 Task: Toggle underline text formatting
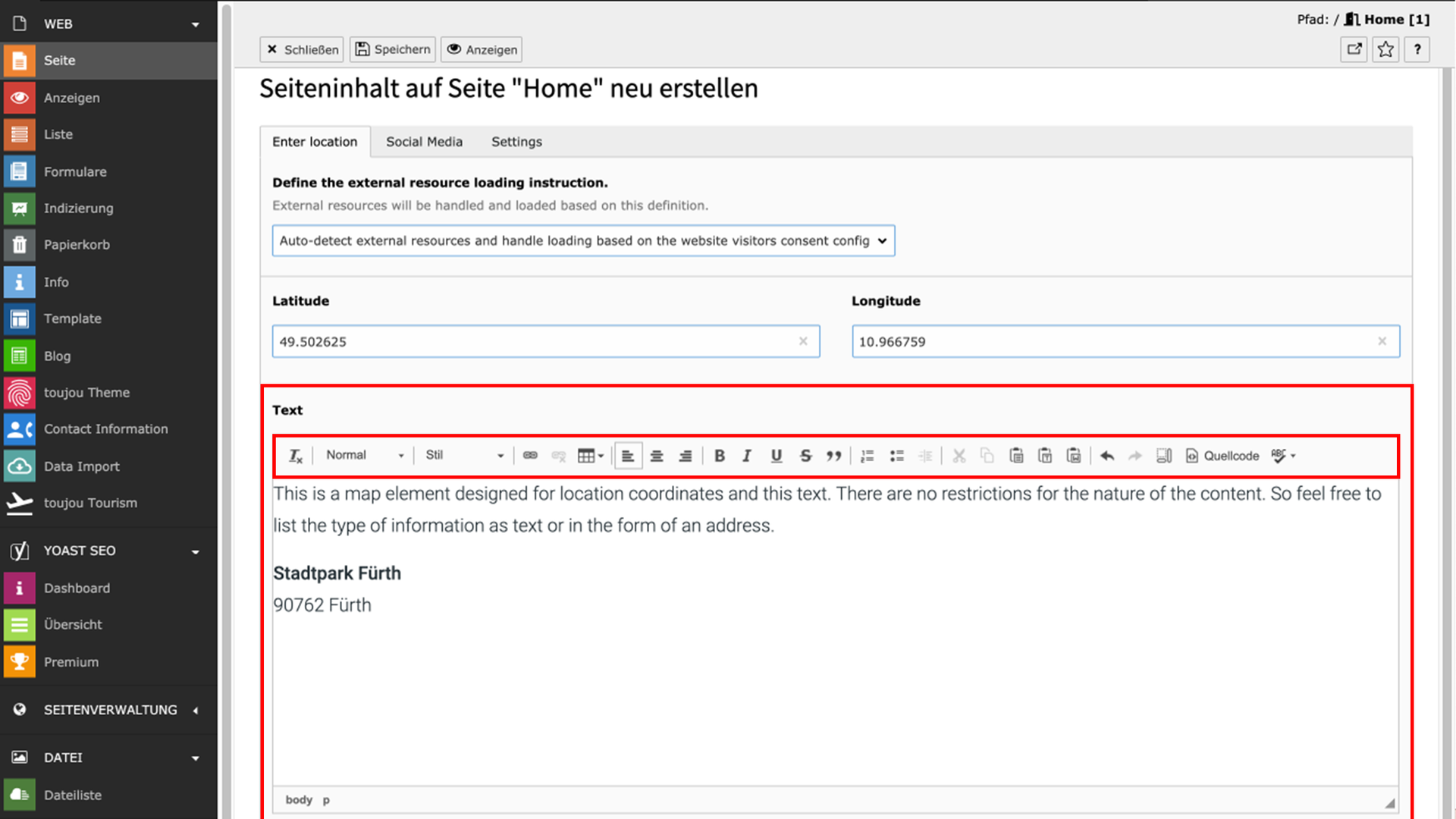click(776, 456)
